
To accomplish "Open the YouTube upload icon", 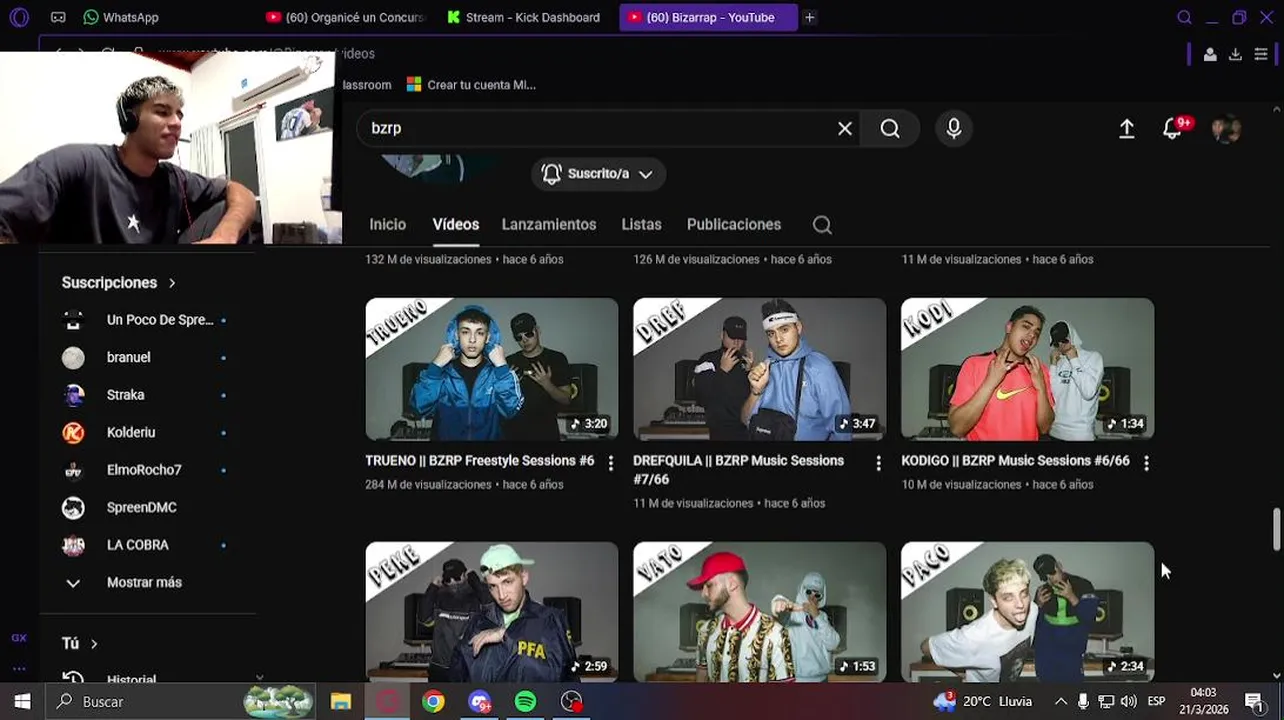I will click(1127, 128).
